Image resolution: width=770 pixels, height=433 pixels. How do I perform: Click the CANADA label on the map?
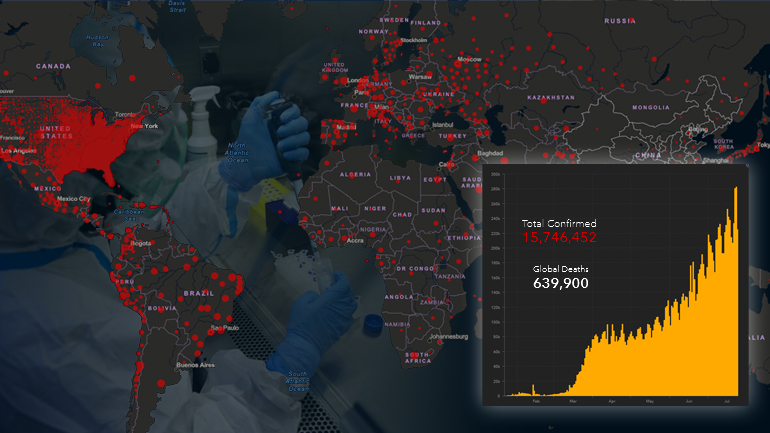pyautogui.click(x=51, y=66)
